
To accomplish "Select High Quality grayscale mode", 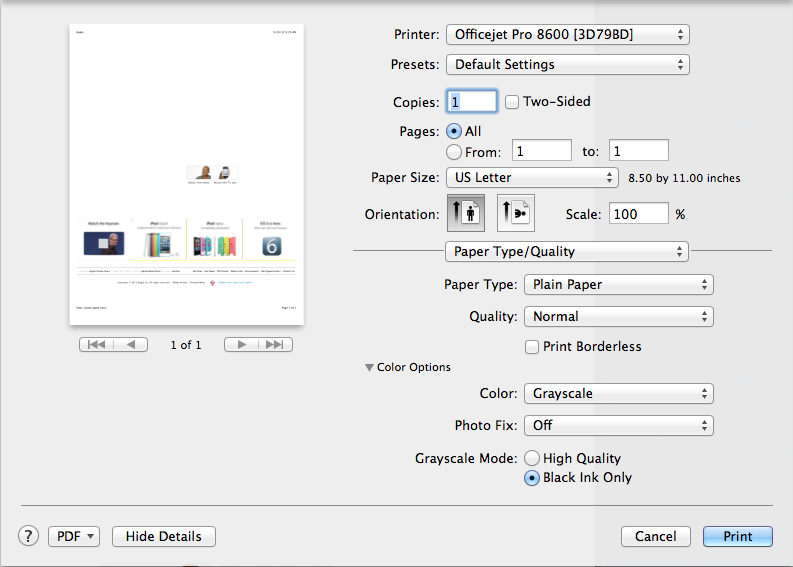I will [533, 458].
